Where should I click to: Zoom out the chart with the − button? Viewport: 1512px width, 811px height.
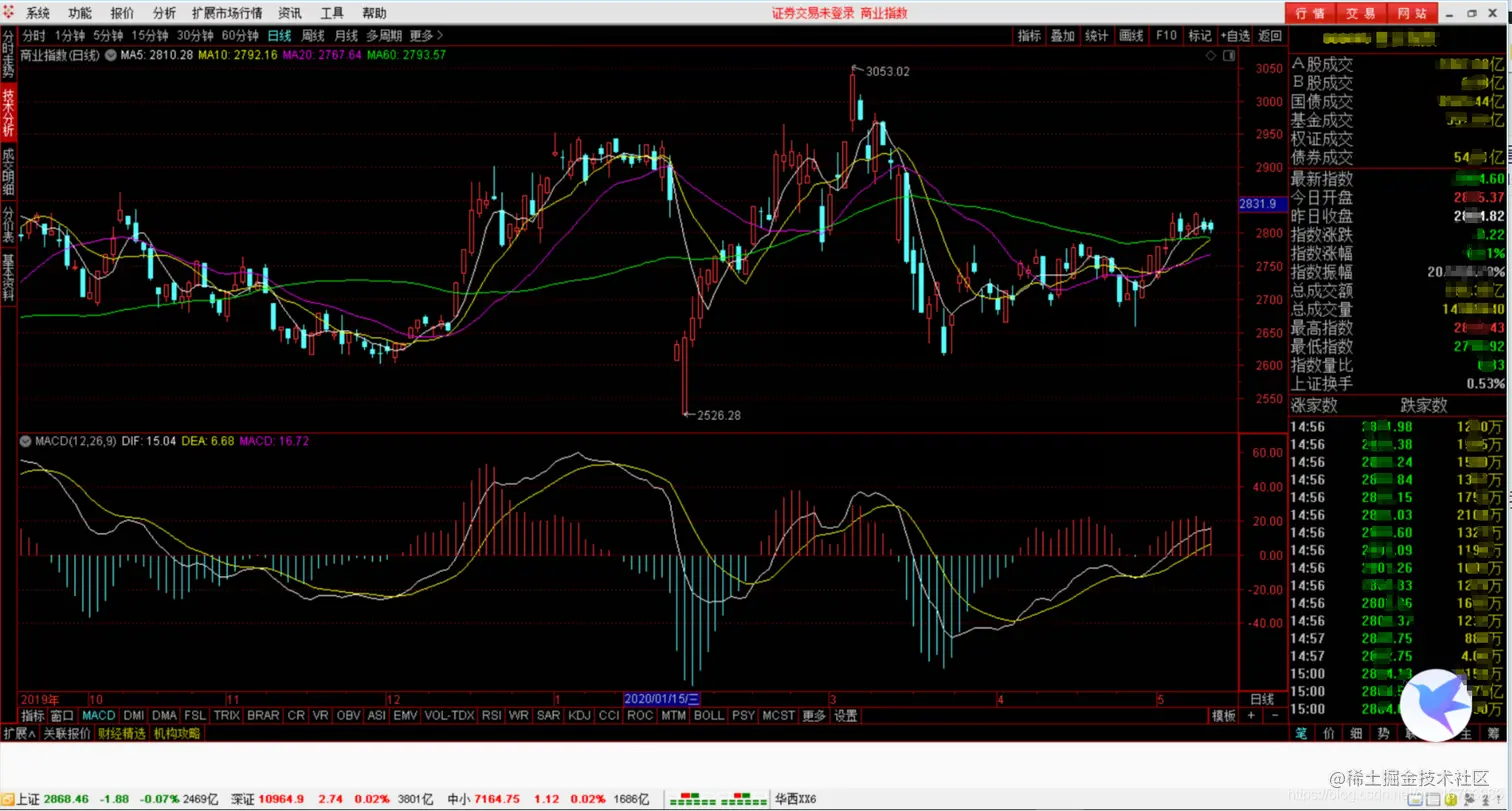click(x=1275, y=716)
